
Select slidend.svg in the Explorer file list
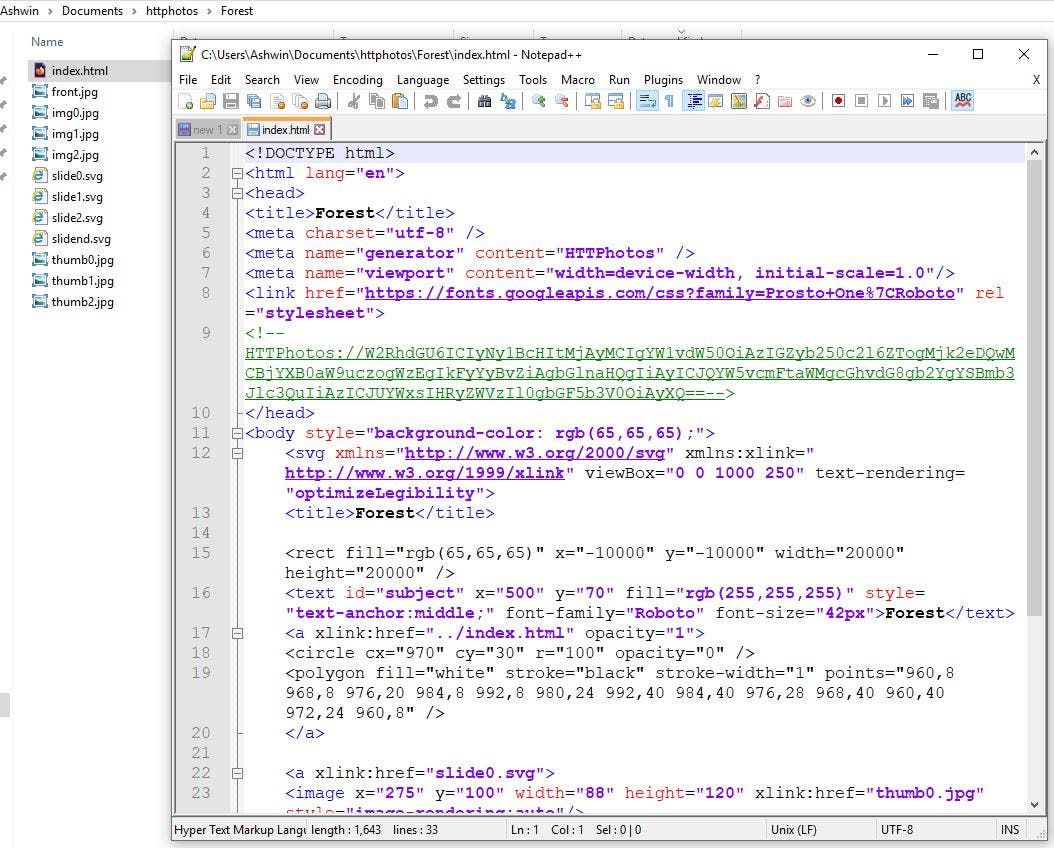[x=81, y=239]
